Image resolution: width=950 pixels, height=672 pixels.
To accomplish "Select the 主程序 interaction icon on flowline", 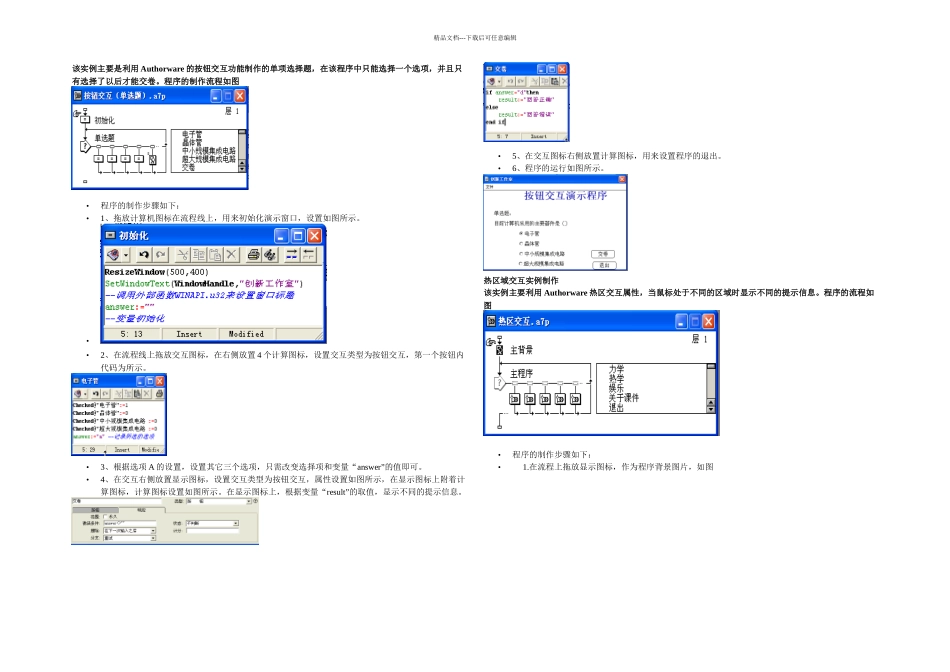I will (499, 383).
